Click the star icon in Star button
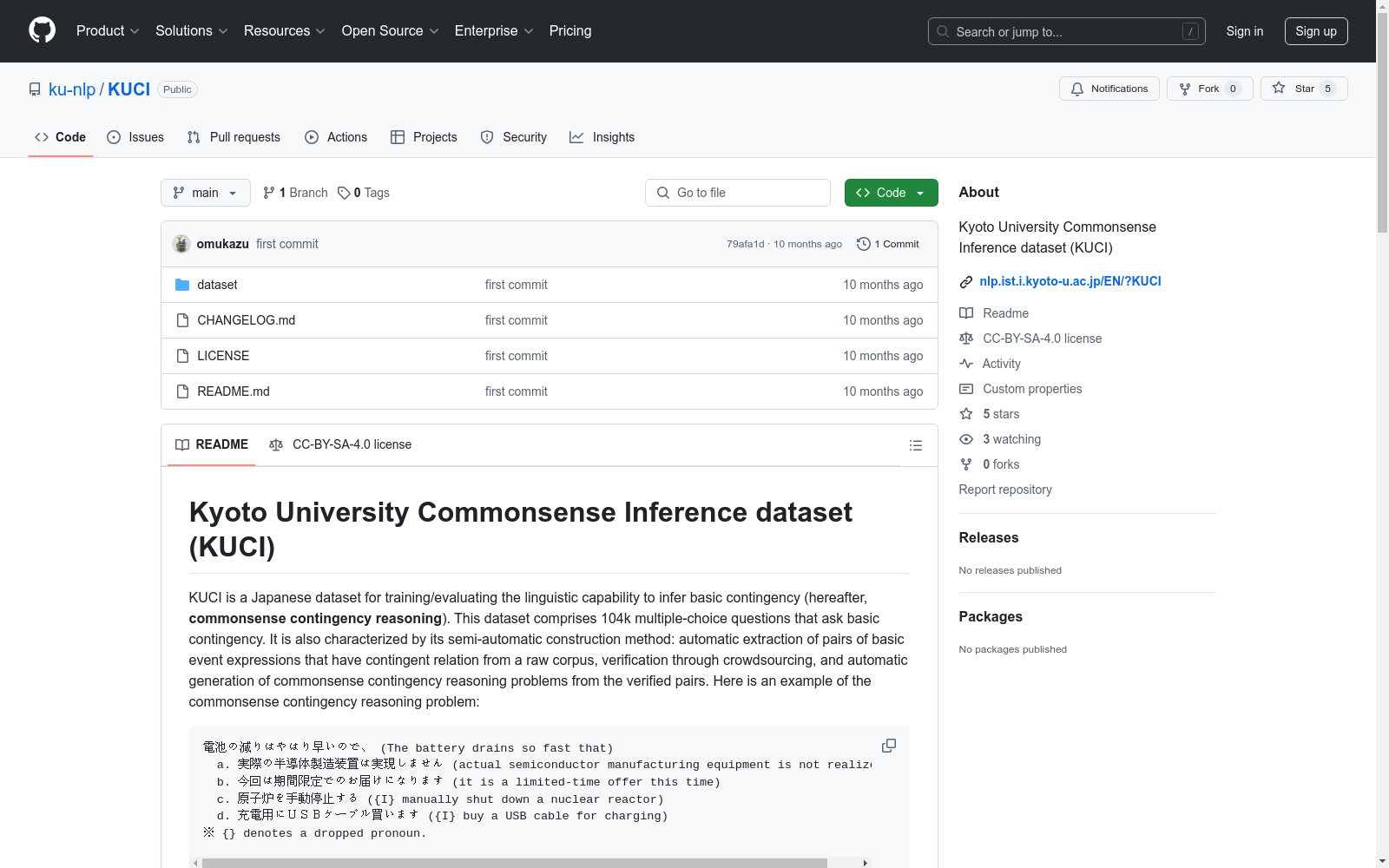 tap(1279, 88)
